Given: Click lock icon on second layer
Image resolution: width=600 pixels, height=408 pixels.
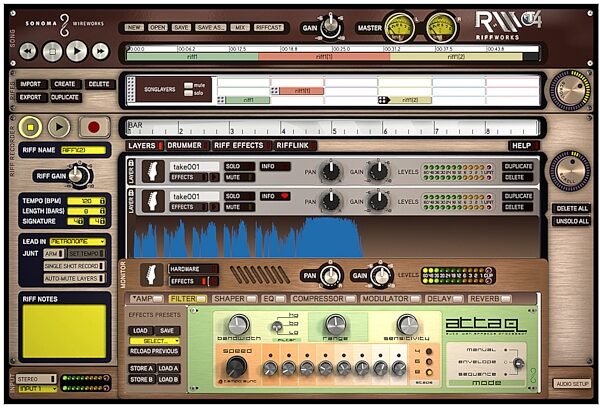Looking at the screenshot, I should [131, 193].
